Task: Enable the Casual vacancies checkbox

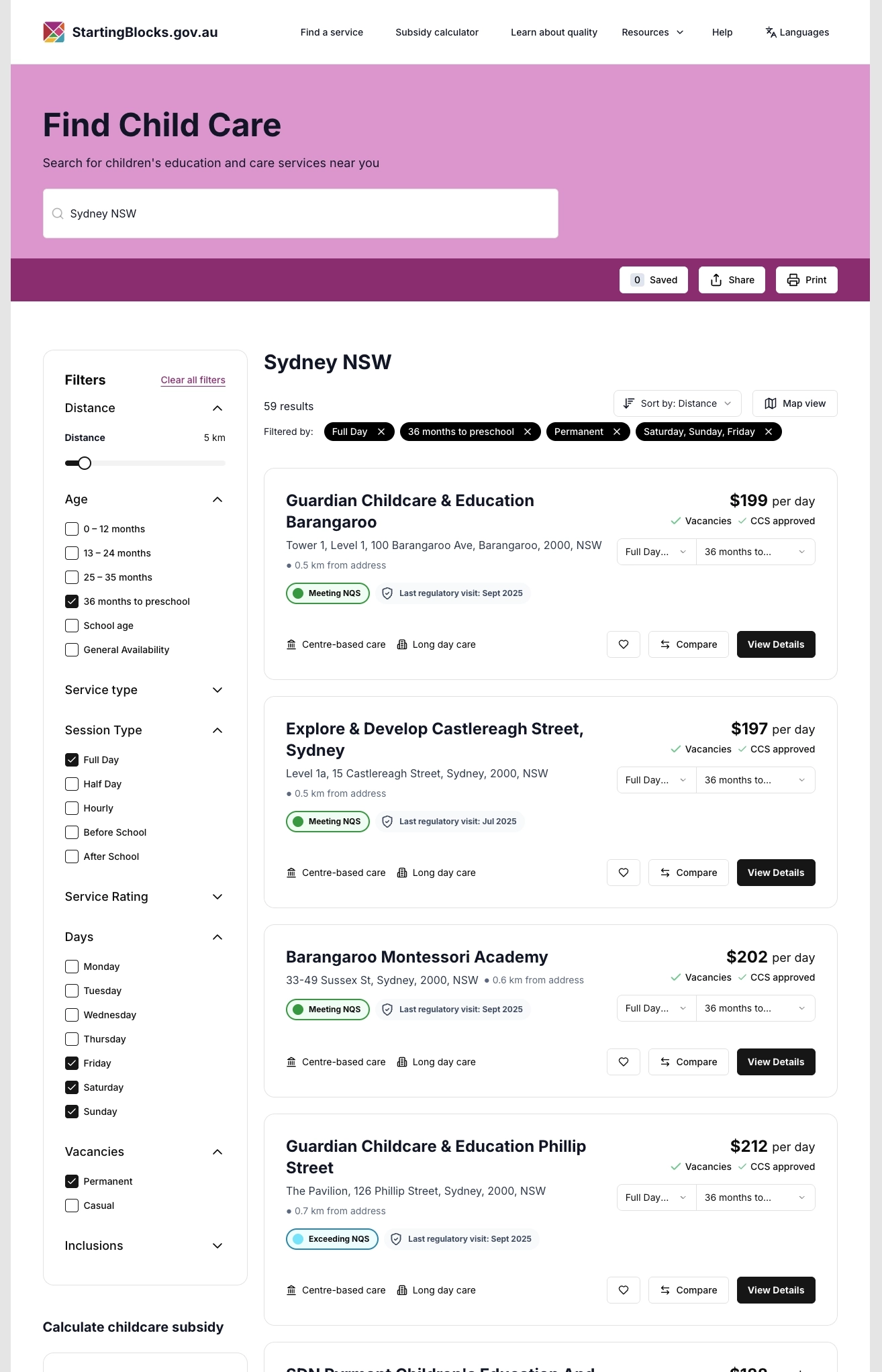Action: (x=72, y=1206)
